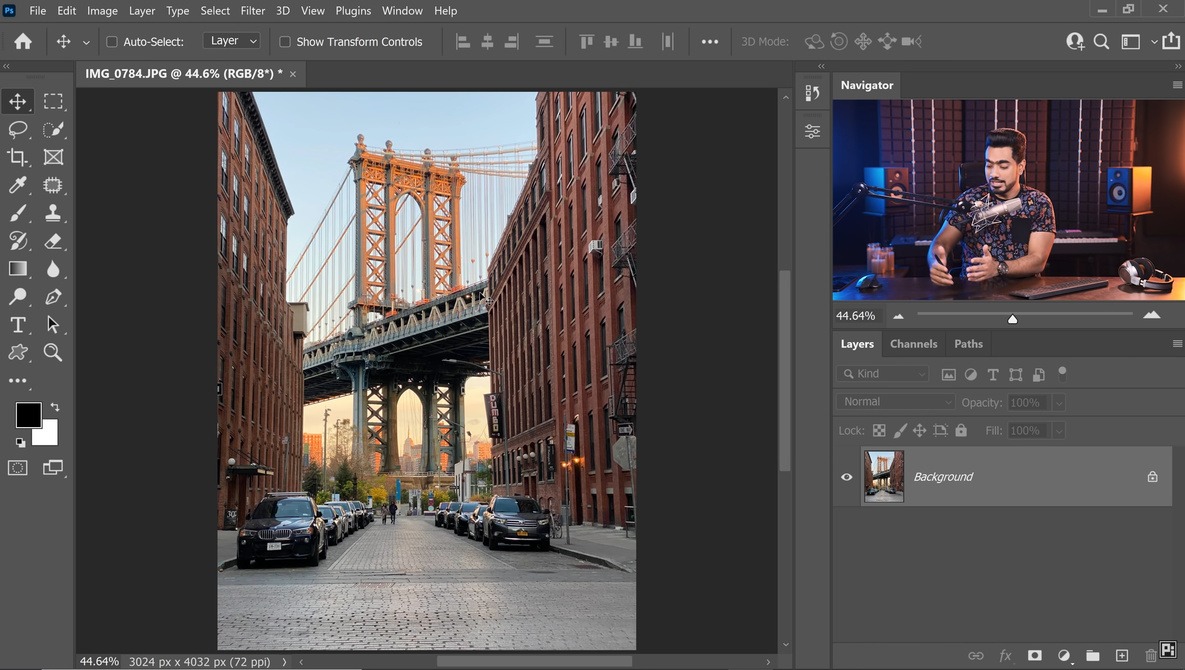The width and height of the screenshot is (1185, 670).
Task: Open the Kind filter dropdown in Layers panel
Action: 882,373
